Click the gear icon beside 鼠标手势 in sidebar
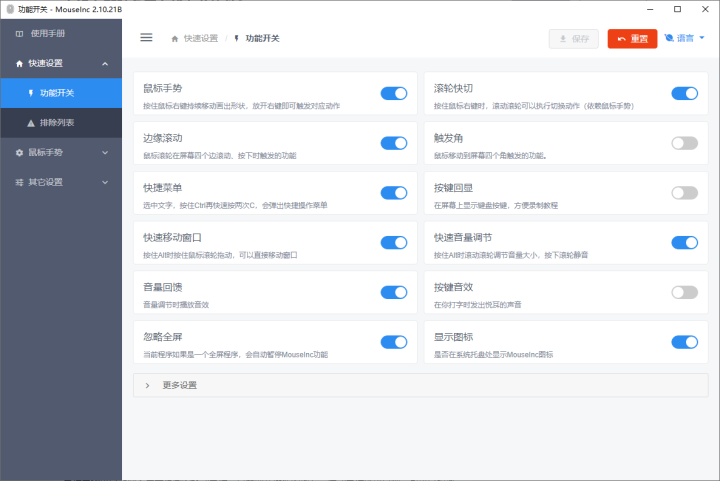The height and width of the screenshot is (481, 720). 19,153
